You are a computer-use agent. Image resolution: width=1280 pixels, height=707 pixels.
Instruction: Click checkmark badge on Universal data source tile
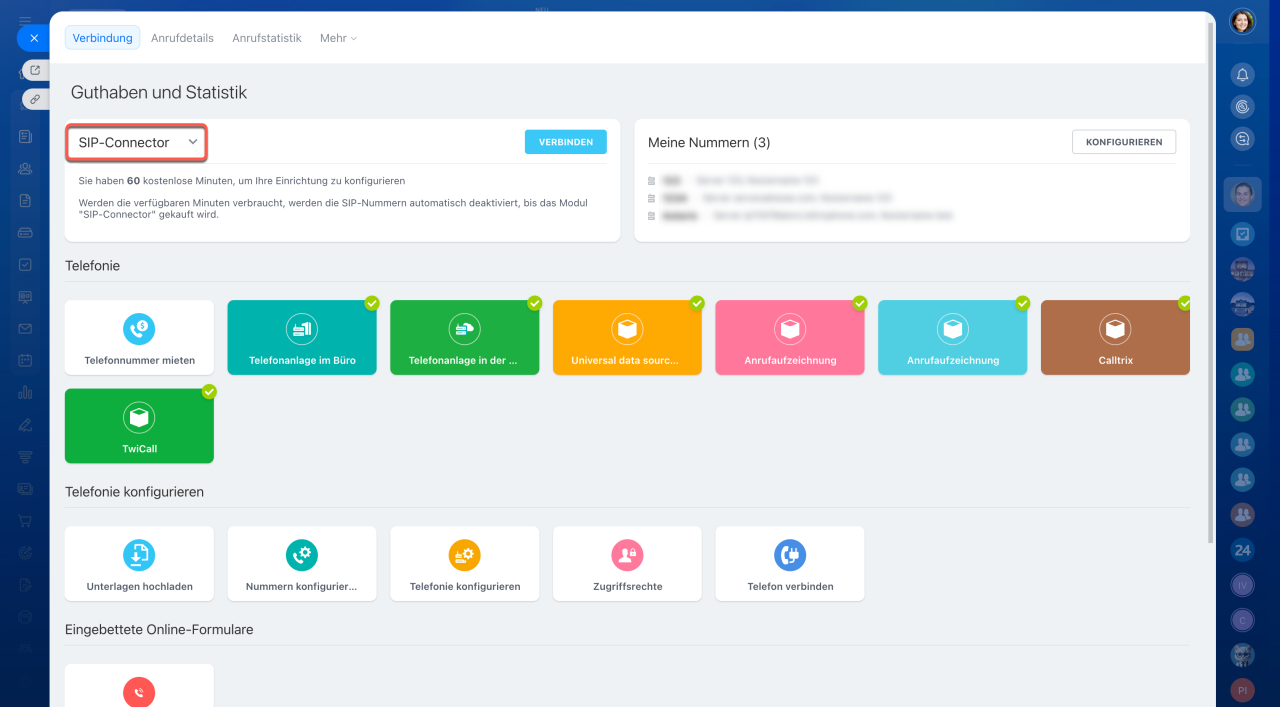click(697, 302)
